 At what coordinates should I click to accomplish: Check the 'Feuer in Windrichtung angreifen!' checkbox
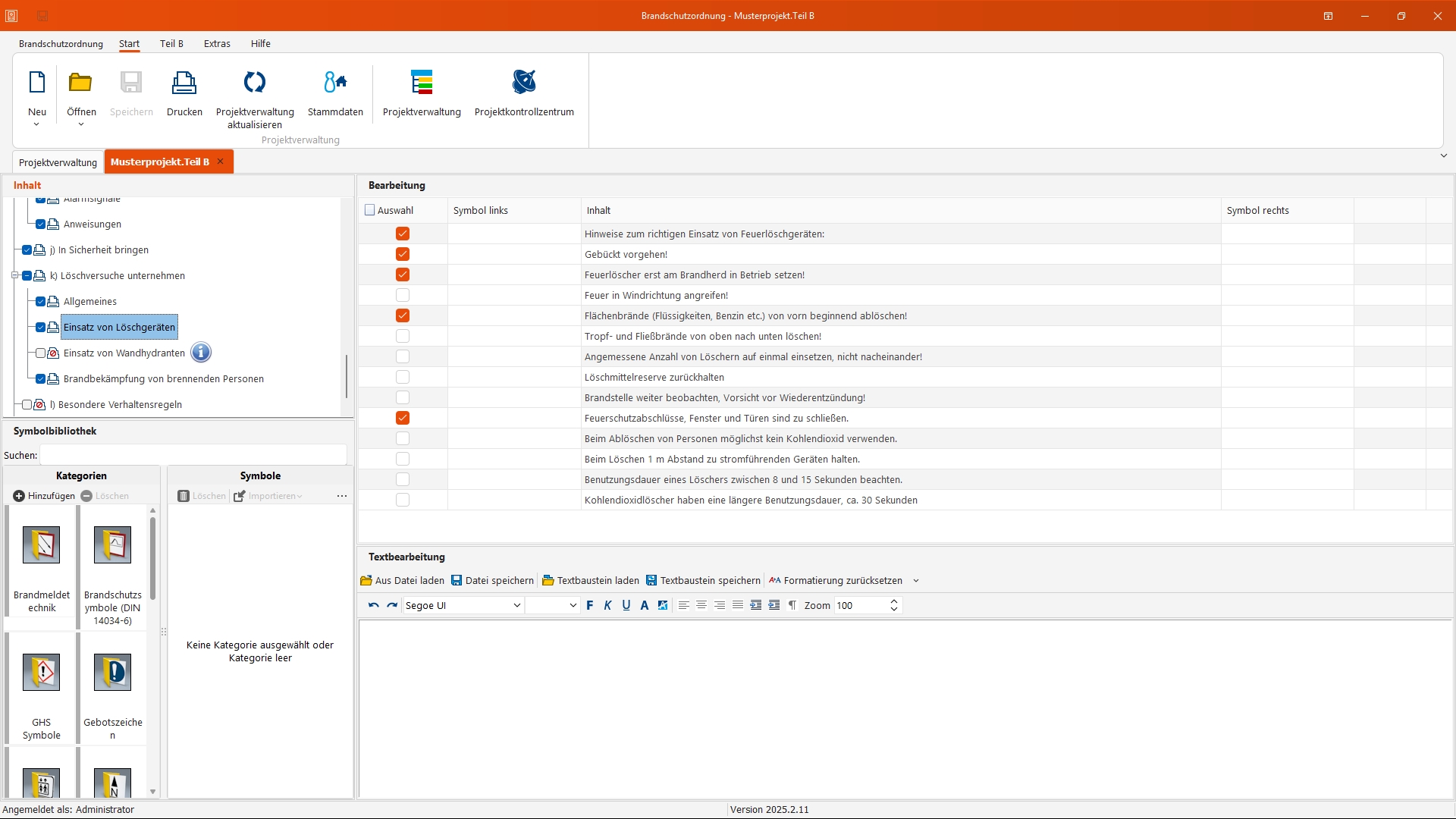click(403, 295)
